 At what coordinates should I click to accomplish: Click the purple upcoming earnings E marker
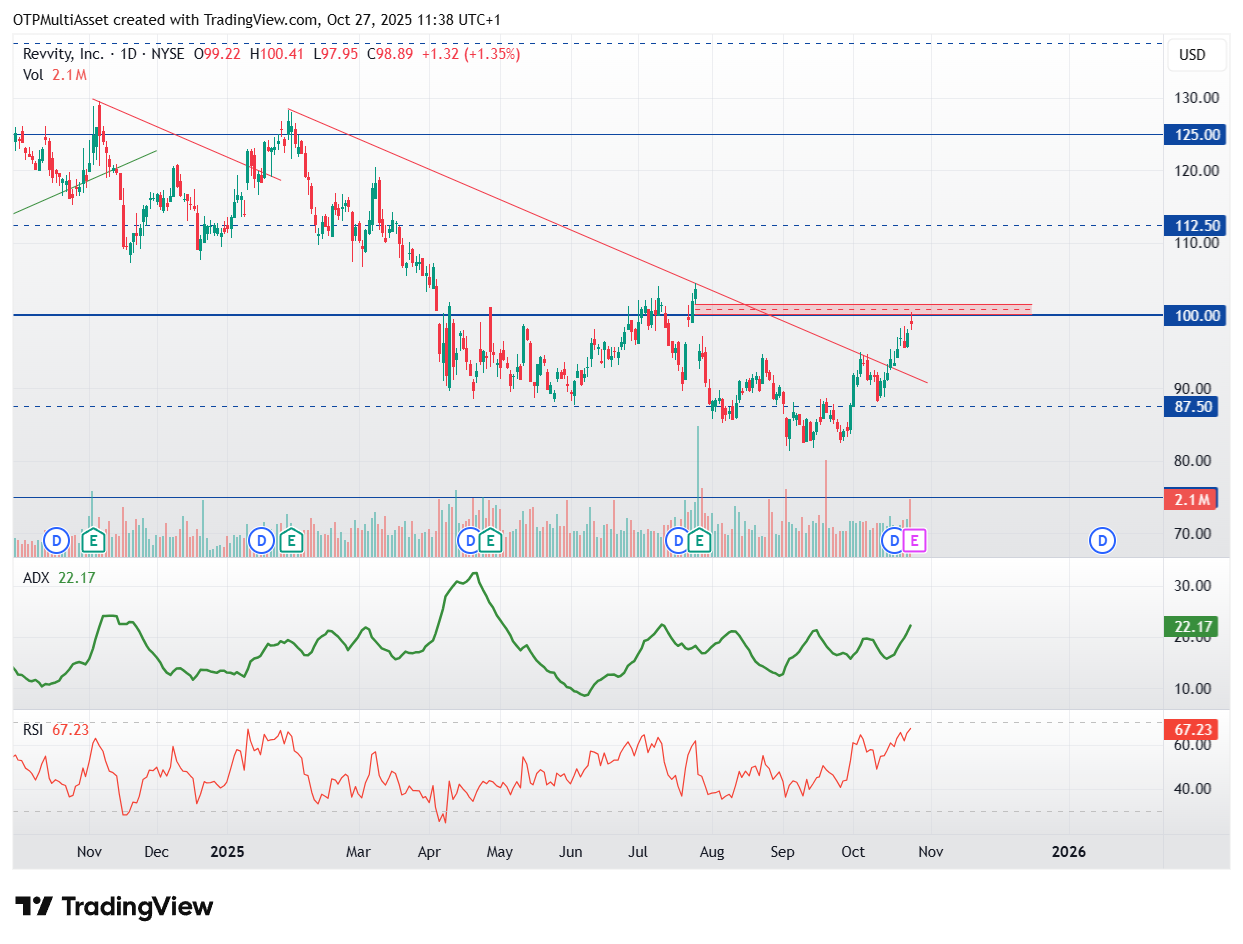tap(915, 541)
